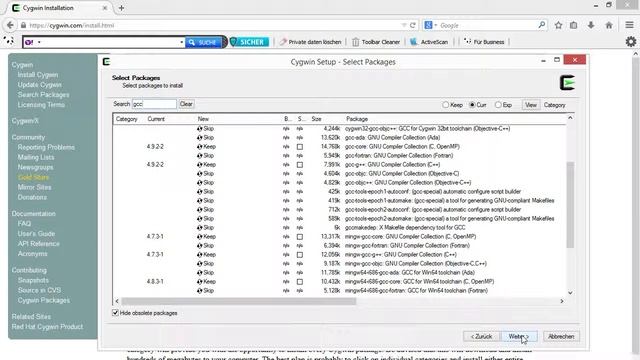The image size is (640, 360).
Task: Open Toolbar Cleaner toolbar item
Action: pos(376,42)
